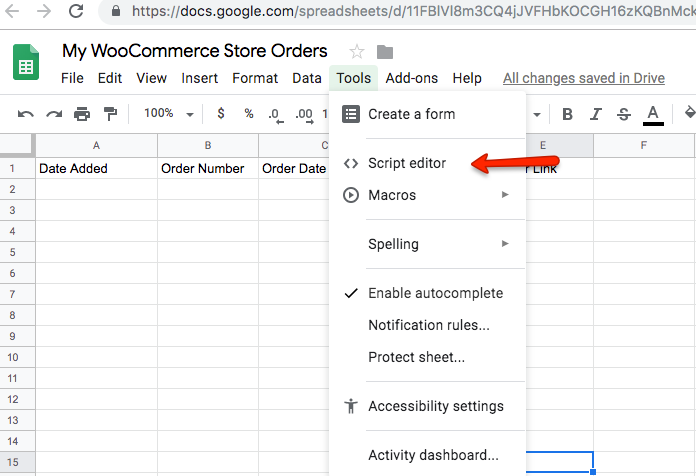Image resolution: width=696 pixels, height=476 pixels.
Task: Toggle Strikethrough formatting
Action: point(624,114)
